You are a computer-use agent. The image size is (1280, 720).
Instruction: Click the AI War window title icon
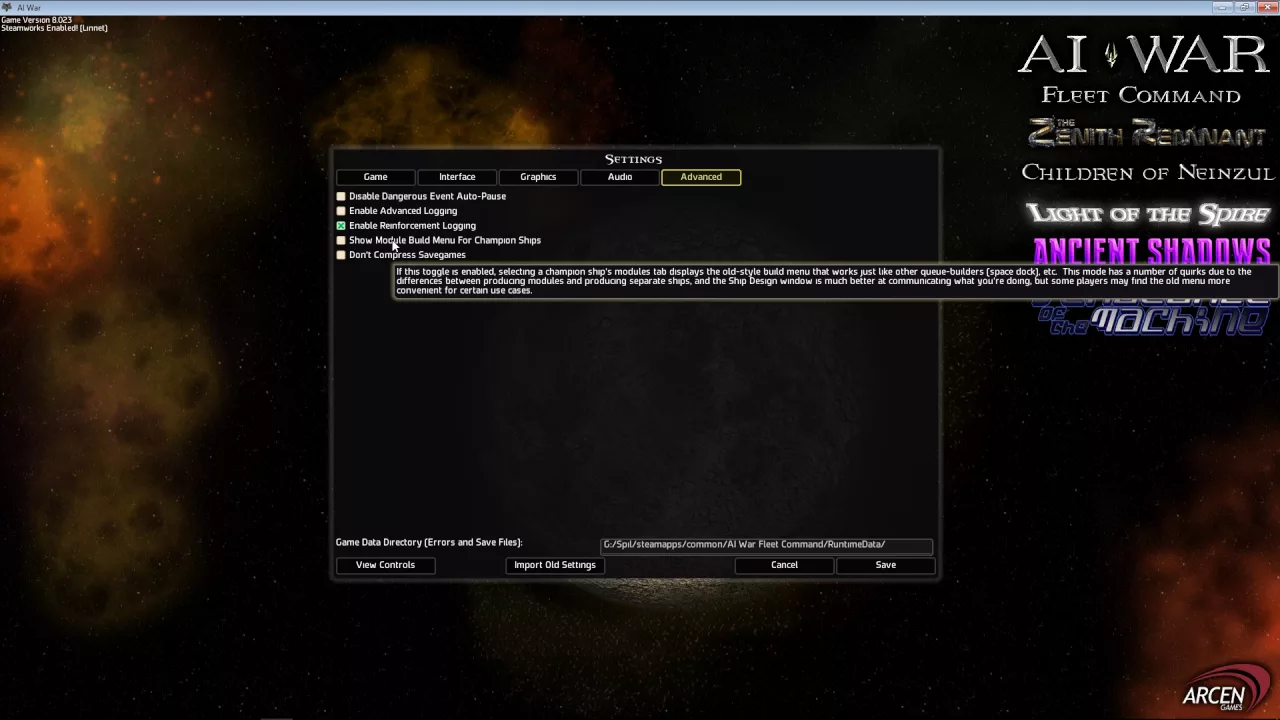click(7, 7)
